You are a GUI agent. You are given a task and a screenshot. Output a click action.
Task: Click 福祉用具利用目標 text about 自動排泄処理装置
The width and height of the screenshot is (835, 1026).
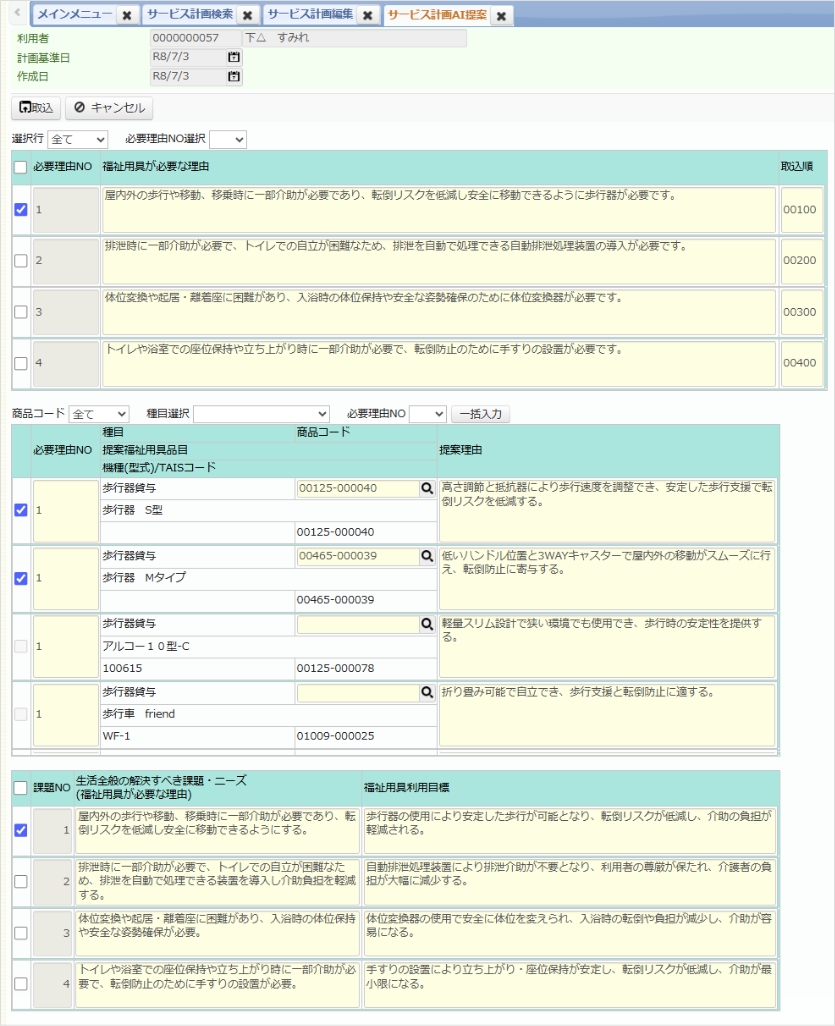click(570, 881)
